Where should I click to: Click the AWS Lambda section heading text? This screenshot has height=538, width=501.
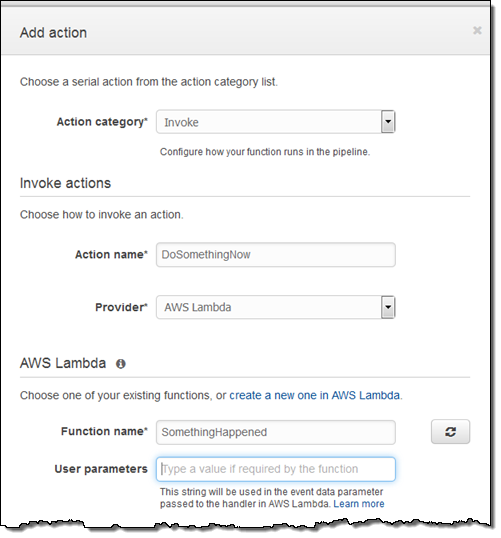point(63,363)
